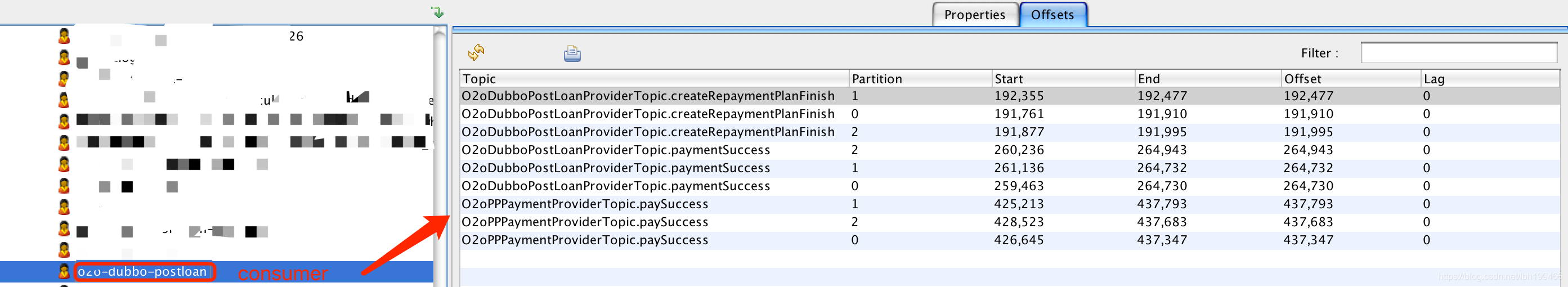Click the green down-arrow icon above the tree
1568x287 pixels.
click(438, 12)
